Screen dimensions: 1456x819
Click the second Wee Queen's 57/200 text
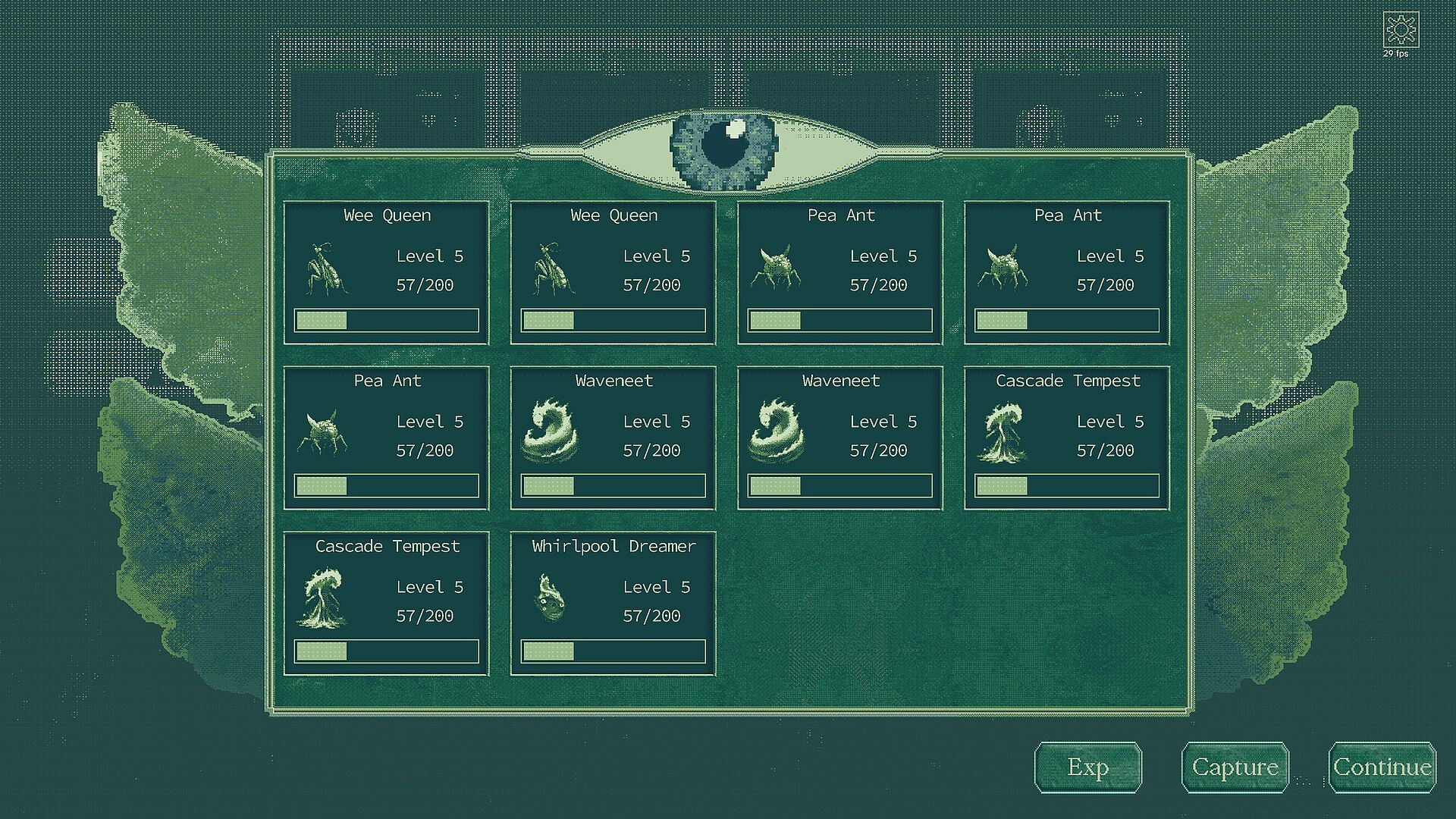pyautogui.click(x=651, y=285)
